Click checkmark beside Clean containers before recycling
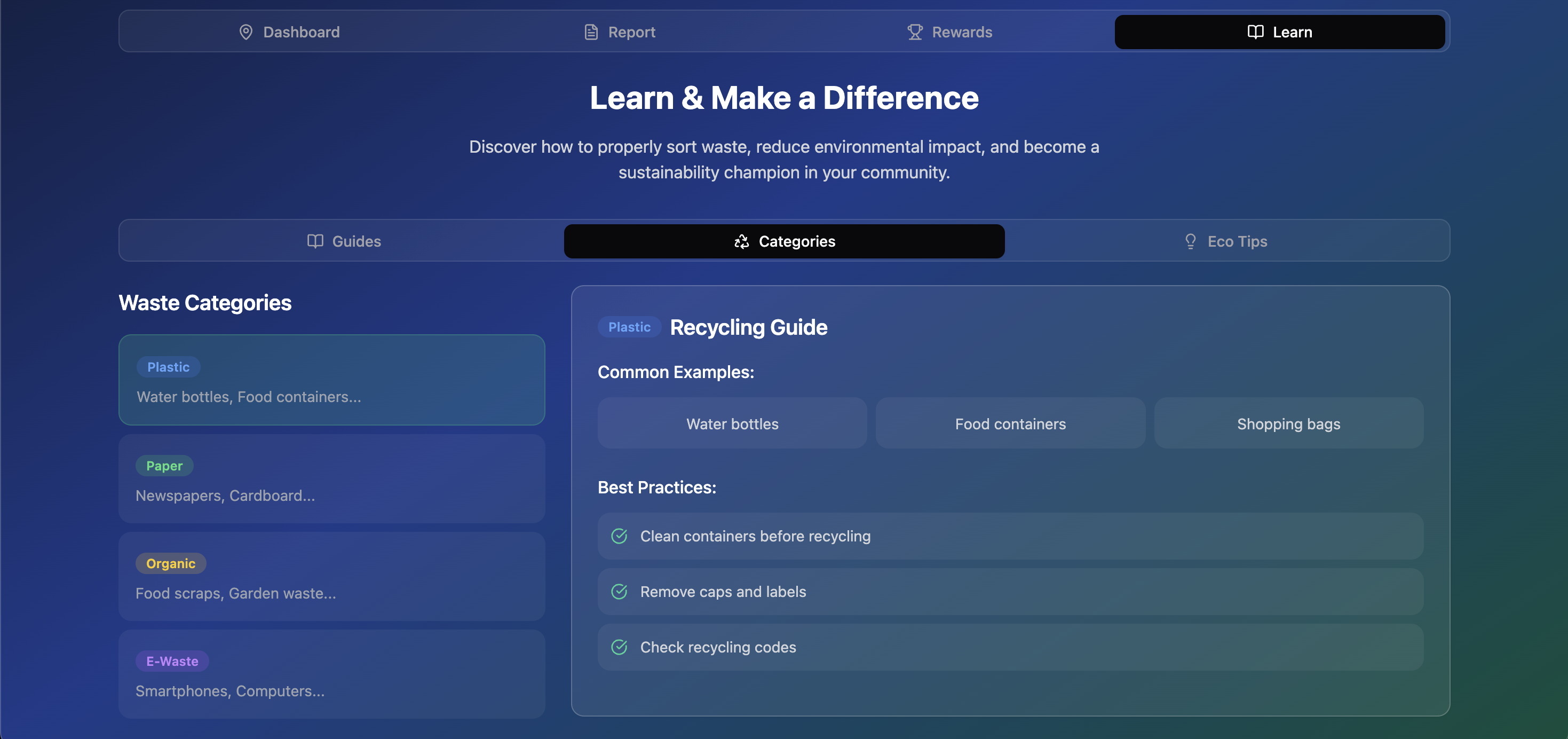1568x739 pixels. click(619, 536)
